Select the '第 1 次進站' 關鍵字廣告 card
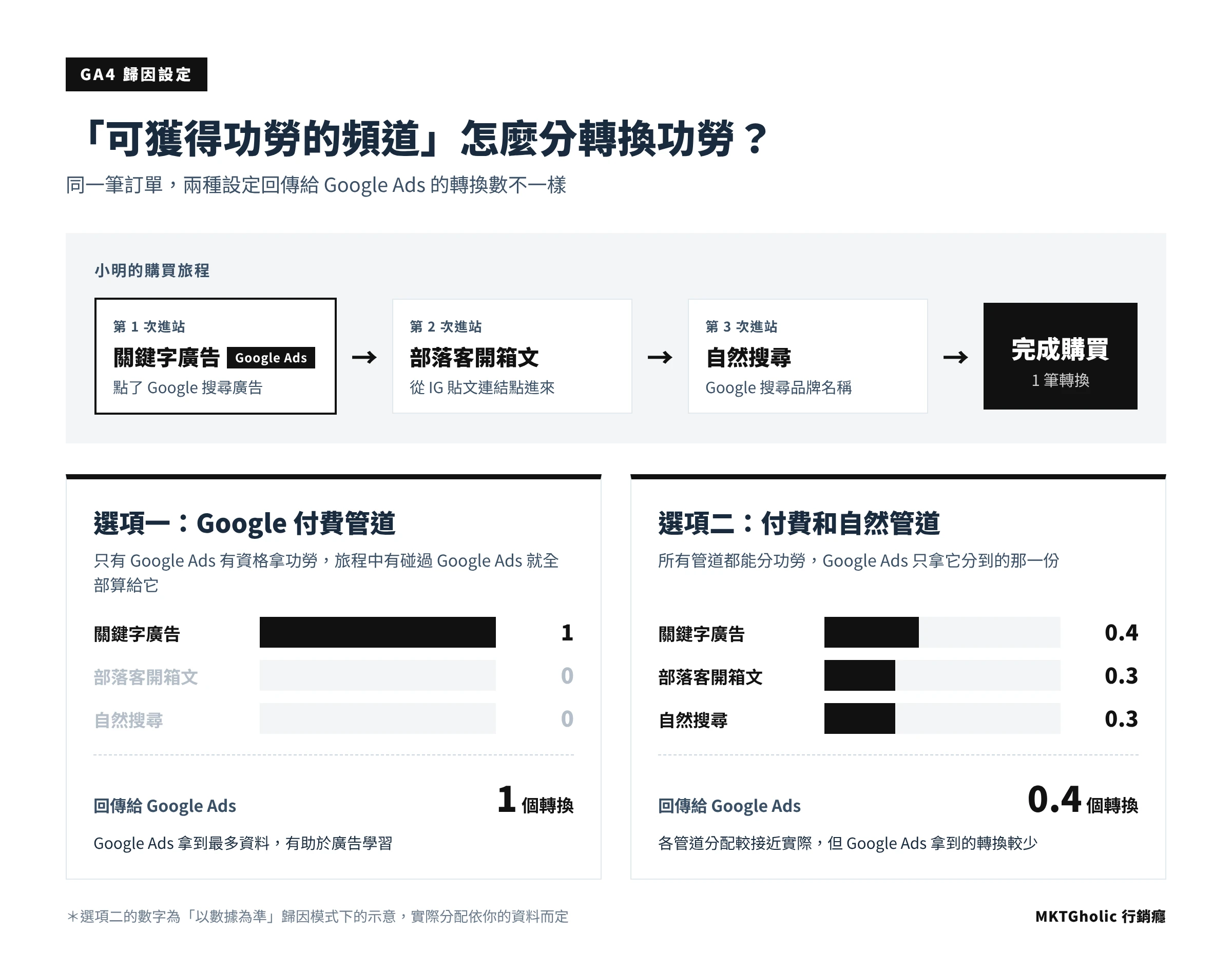1232x972 pixels. (215, 356)
